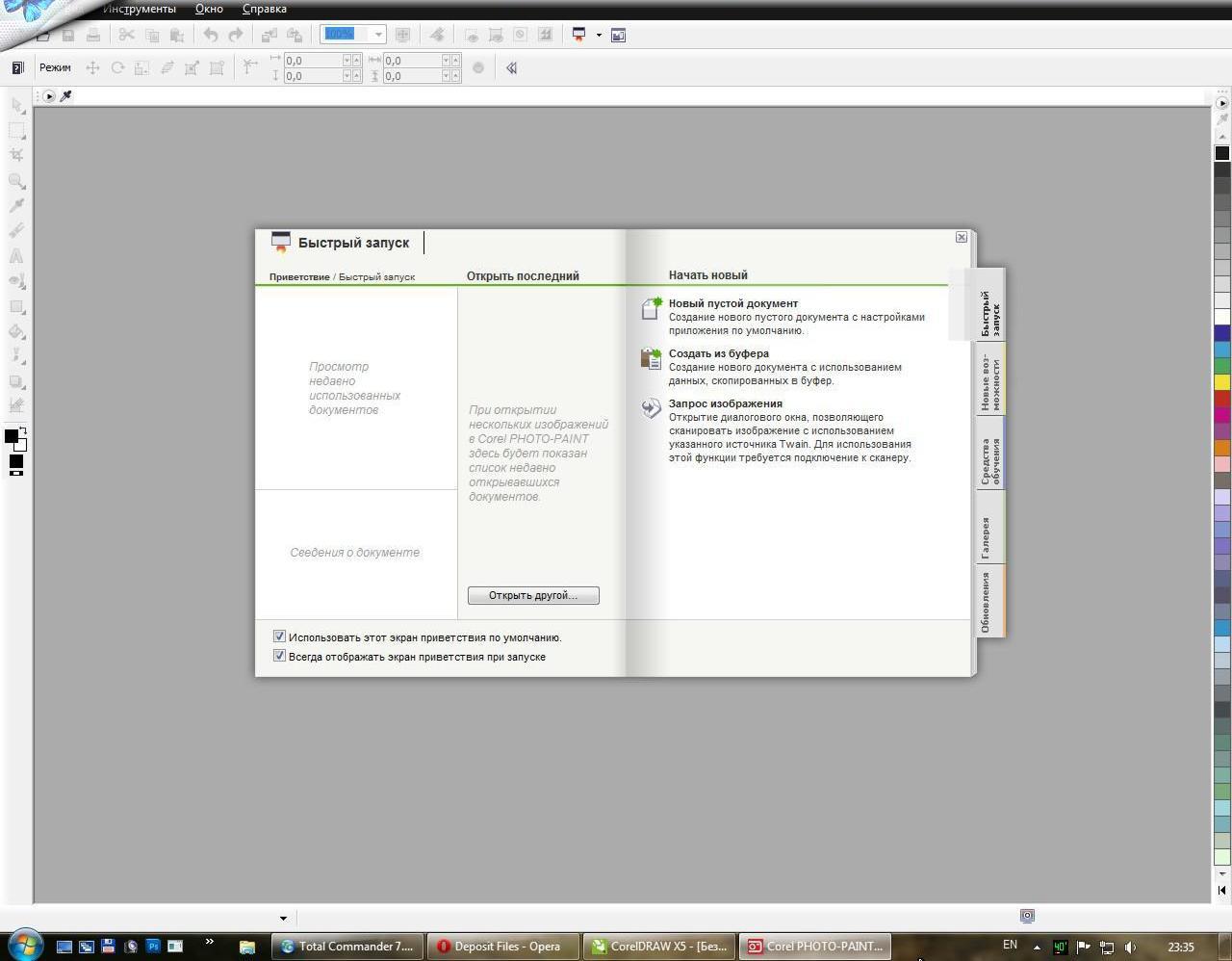The height and width of the screenshot is (961, 1232).
Task: Click the Create from clipboard icon
Action: 652,358
